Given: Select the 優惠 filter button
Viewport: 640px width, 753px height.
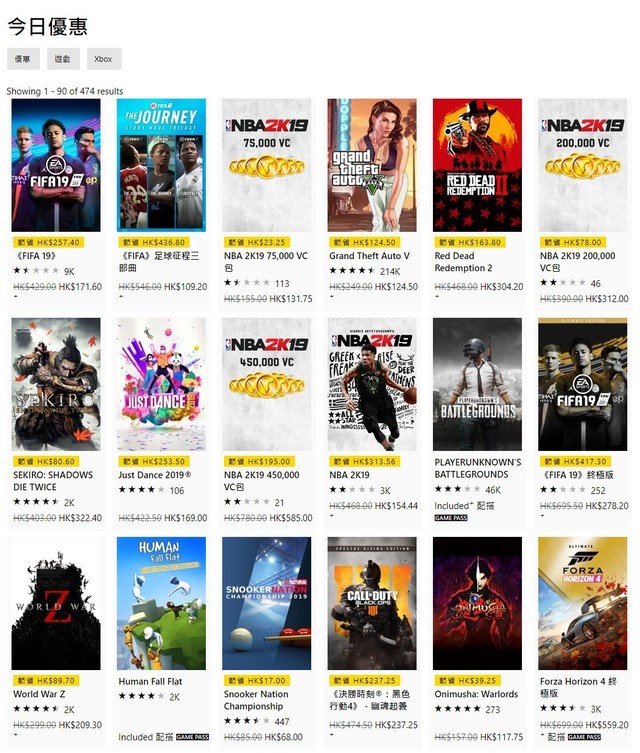Looking at the screenshot, I should (23, 59).
